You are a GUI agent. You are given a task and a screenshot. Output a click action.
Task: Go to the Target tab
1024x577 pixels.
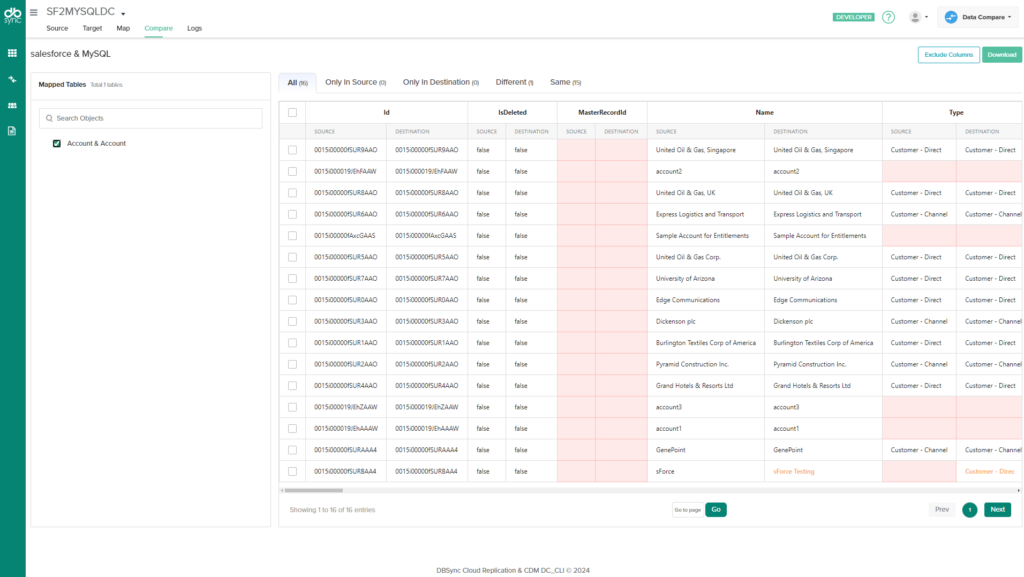click(92, 29)
